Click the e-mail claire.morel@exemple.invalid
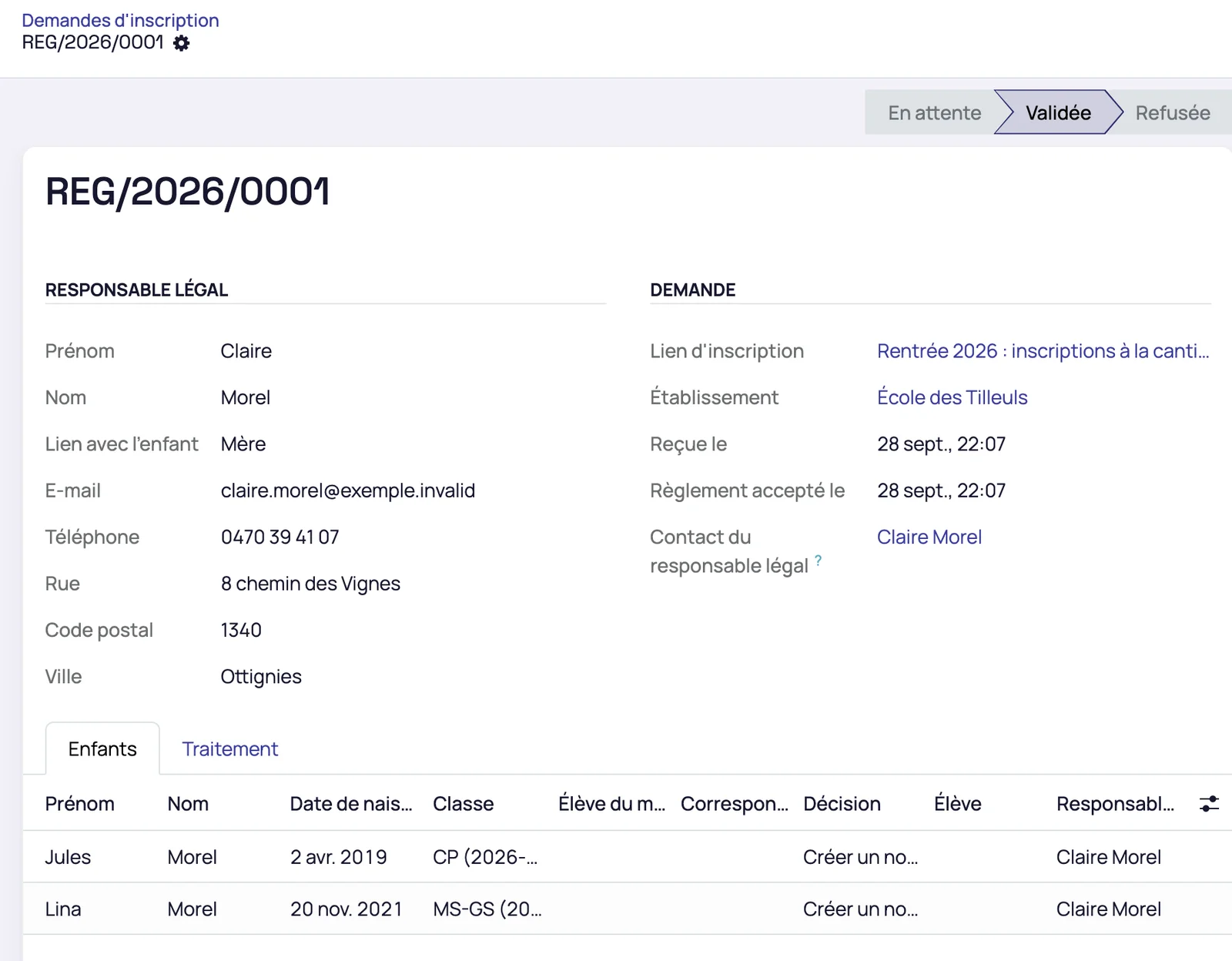This screenshot has width=1232, height=961. click(348, 491)
